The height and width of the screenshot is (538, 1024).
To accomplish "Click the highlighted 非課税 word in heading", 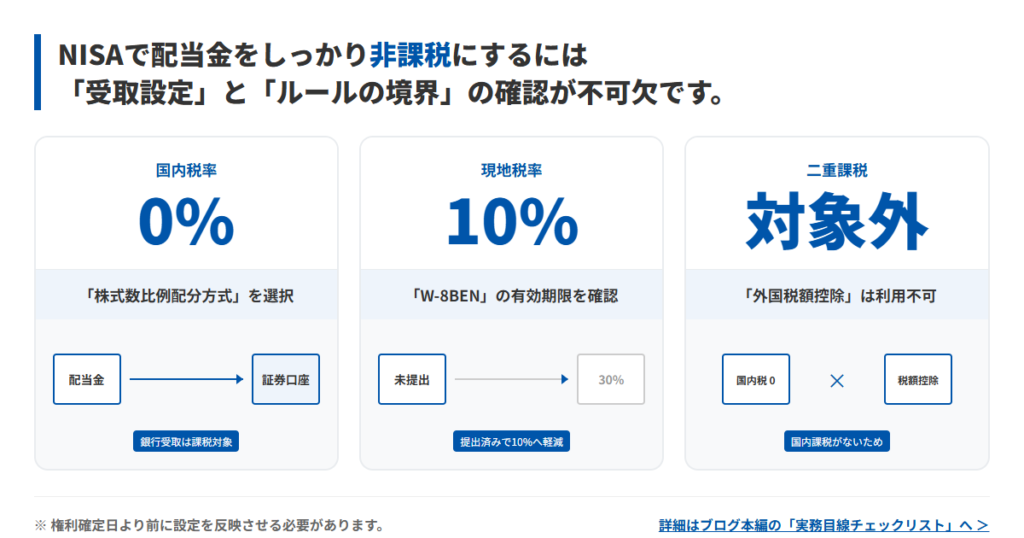I will coord(411,52).
